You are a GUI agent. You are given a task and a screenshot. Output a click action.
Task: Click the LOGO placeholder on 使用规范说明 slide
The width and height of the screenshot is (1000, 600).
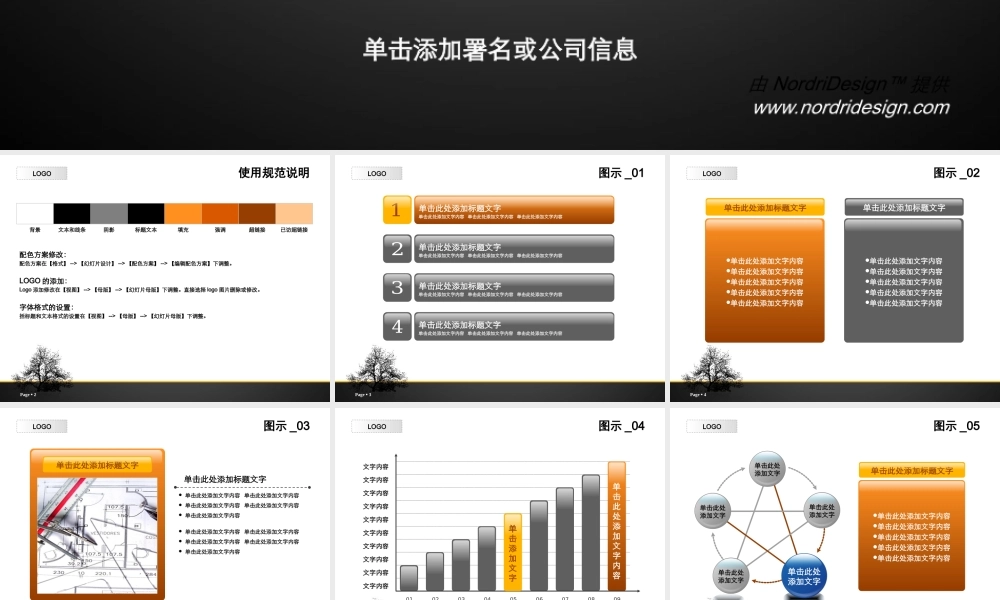(42, 173)
